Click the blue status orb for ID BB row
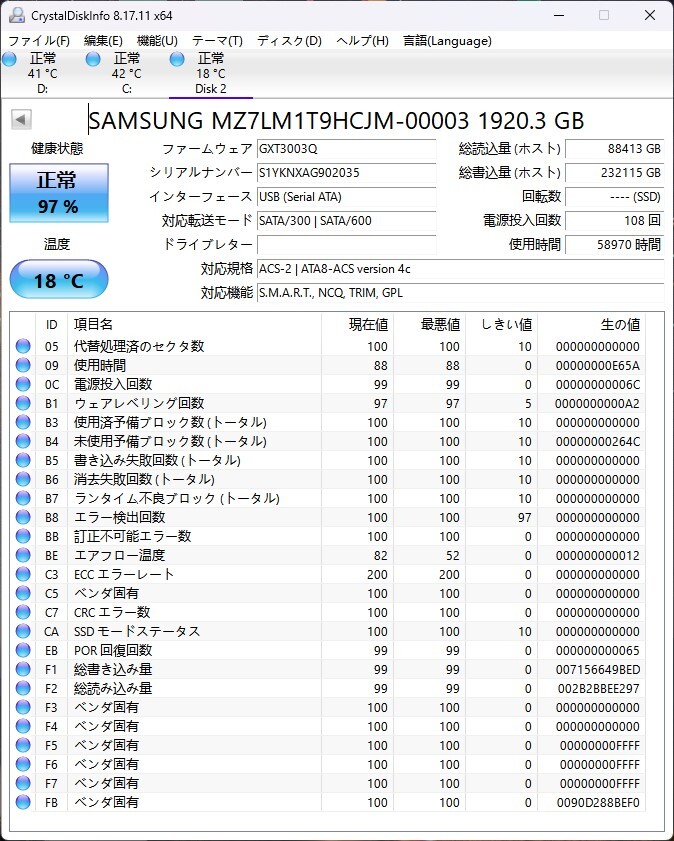 point(23,536)
